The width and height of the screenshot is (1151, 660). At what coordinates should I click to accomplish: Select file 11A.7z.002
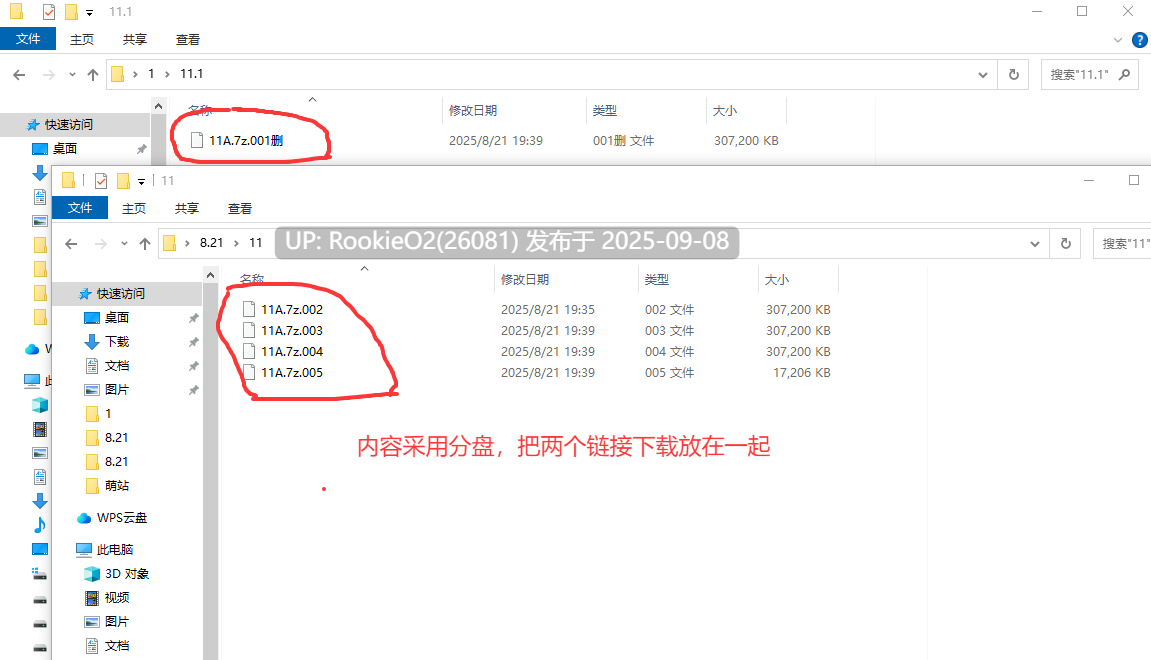coord(292,309)
